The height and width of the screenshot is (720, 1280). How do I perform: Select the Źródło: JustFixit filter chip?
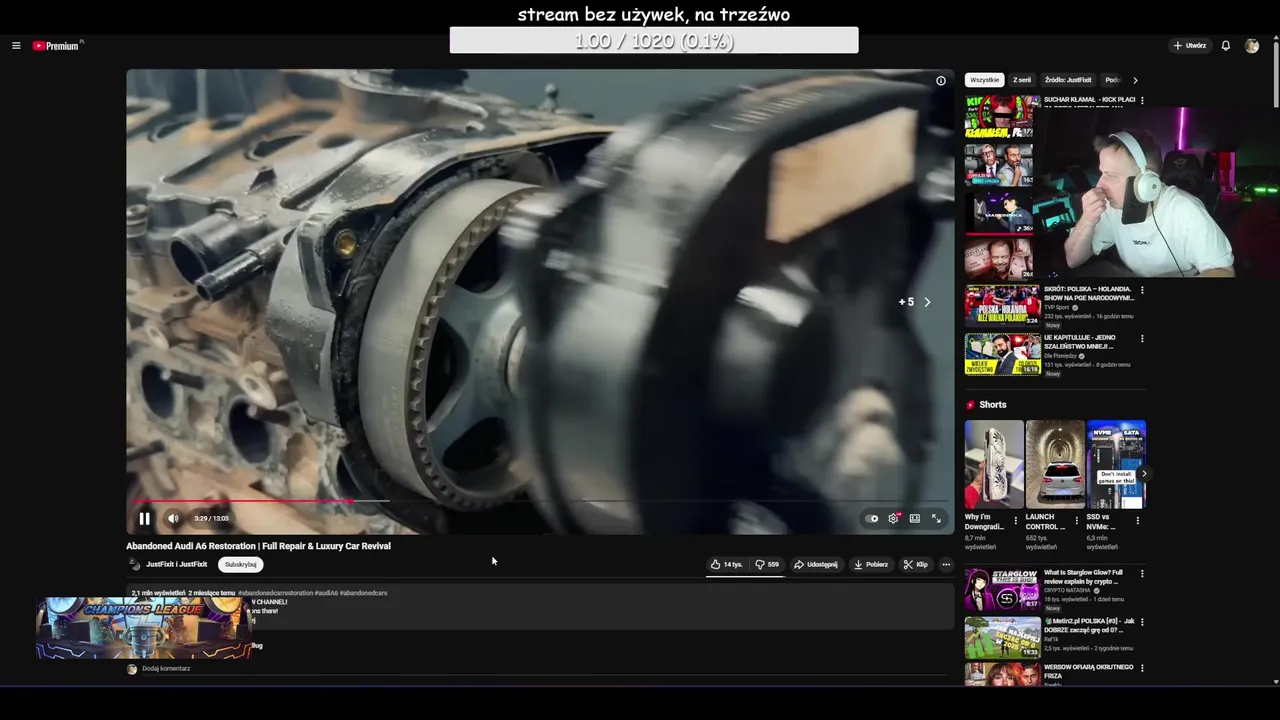1068,80
